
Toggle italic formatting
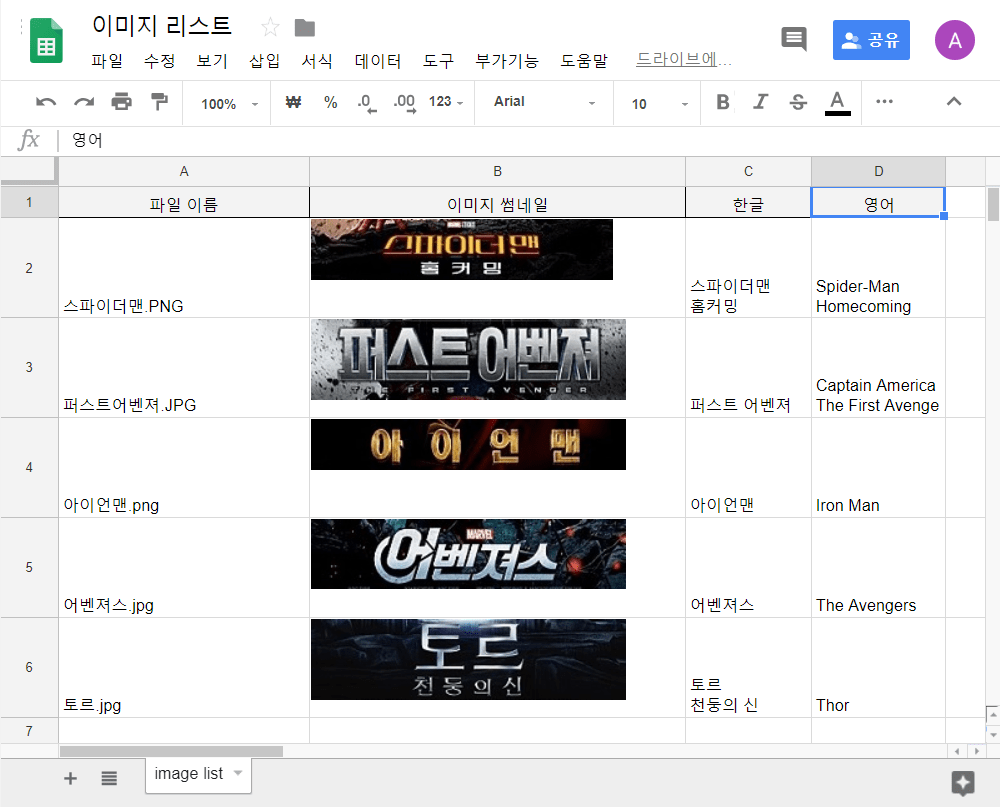click(760, 102)
